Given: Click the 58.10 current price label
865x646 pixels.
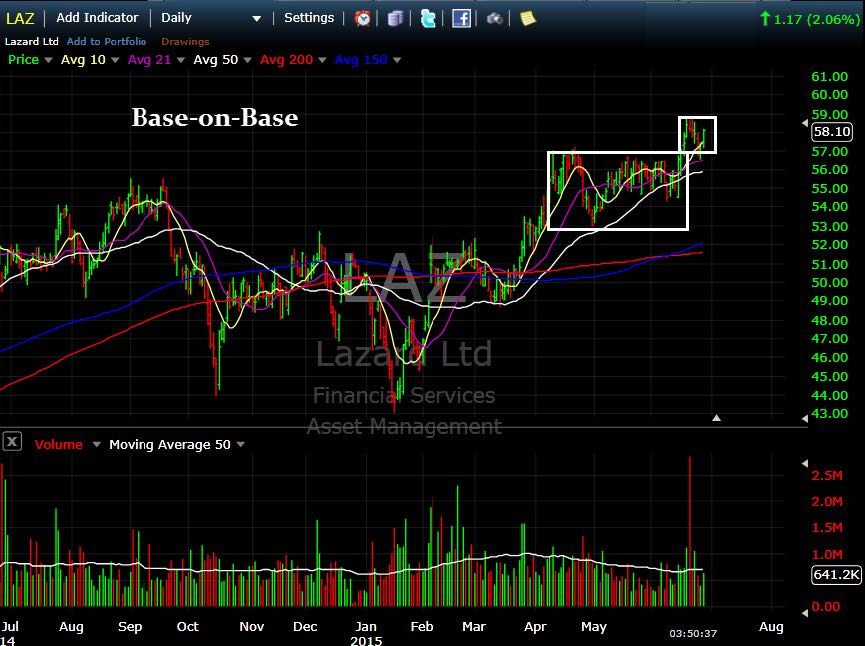Looking at the screenshot, I should pyautogui.click(x=832, y=132).
